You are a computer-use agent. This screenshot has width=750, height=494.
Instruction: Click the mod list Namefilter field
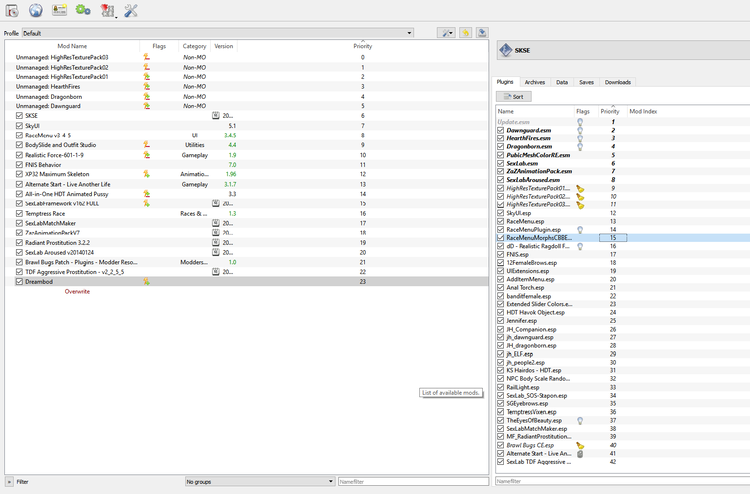[413, 482]
